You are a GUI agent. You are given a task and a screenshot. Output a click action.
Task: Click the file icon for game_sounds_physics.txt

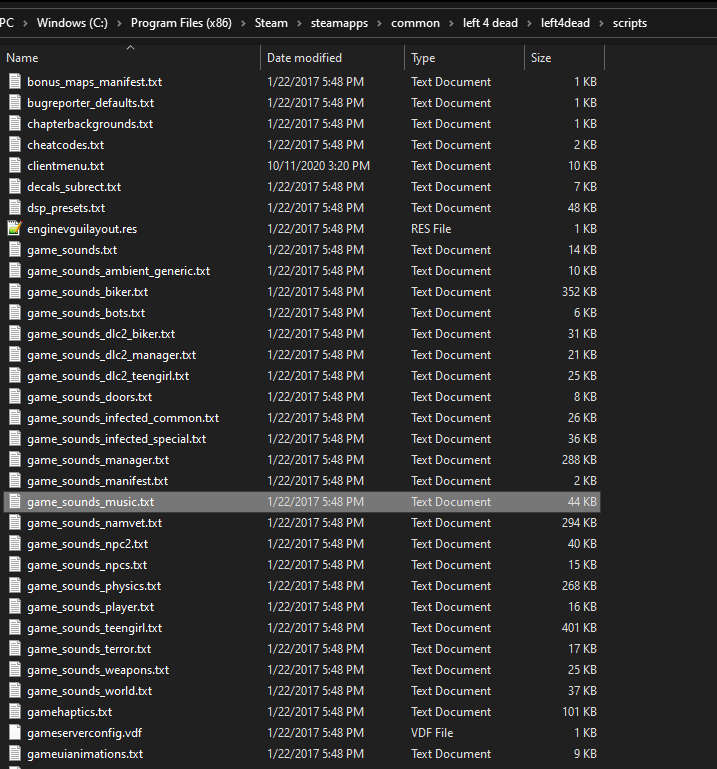[15, 586]
